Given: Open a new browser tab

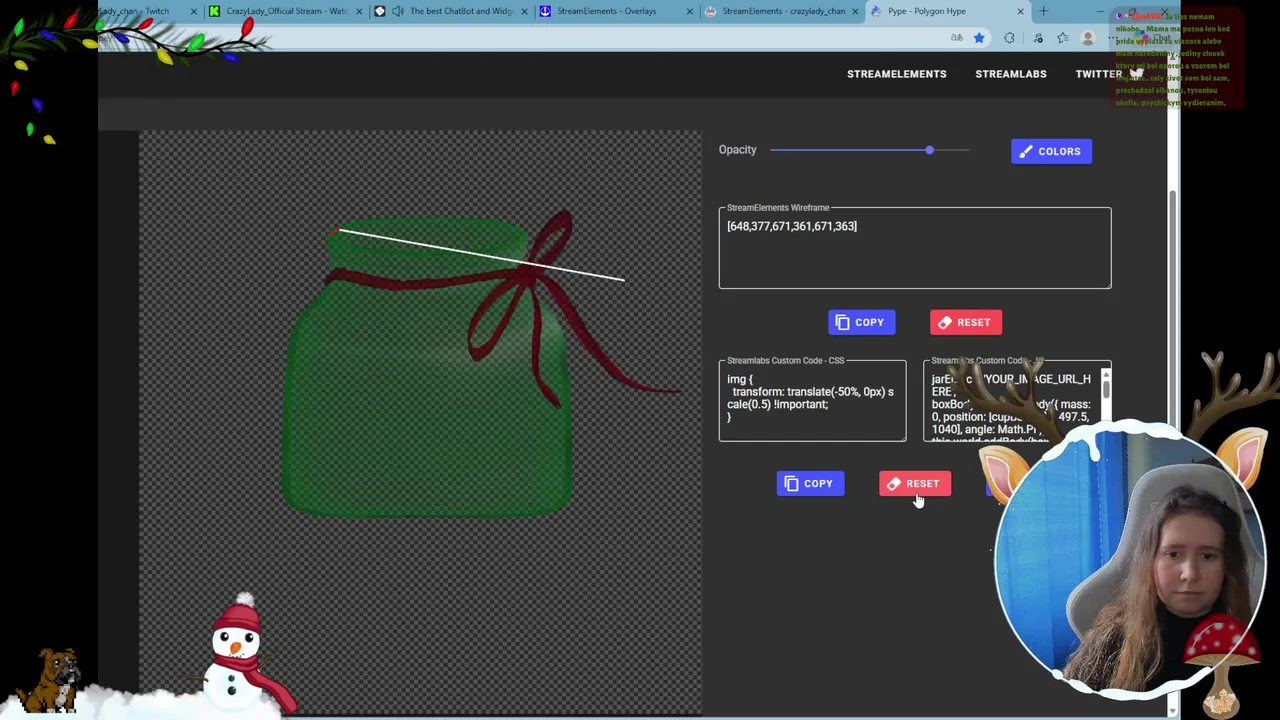Looking at the screenshot, I should pos(1043,11).
